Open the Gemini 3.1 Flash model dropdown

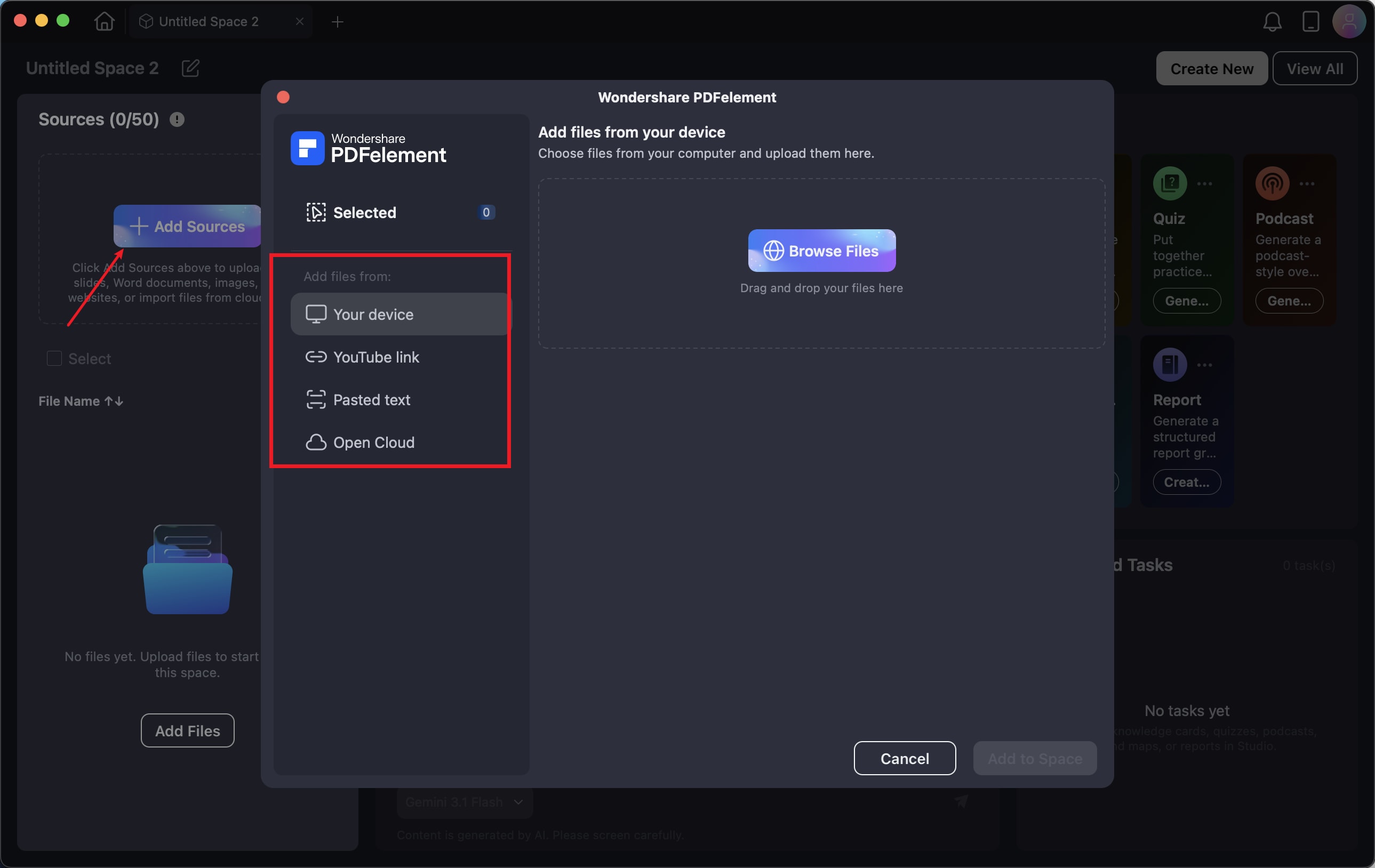[465, 802]
